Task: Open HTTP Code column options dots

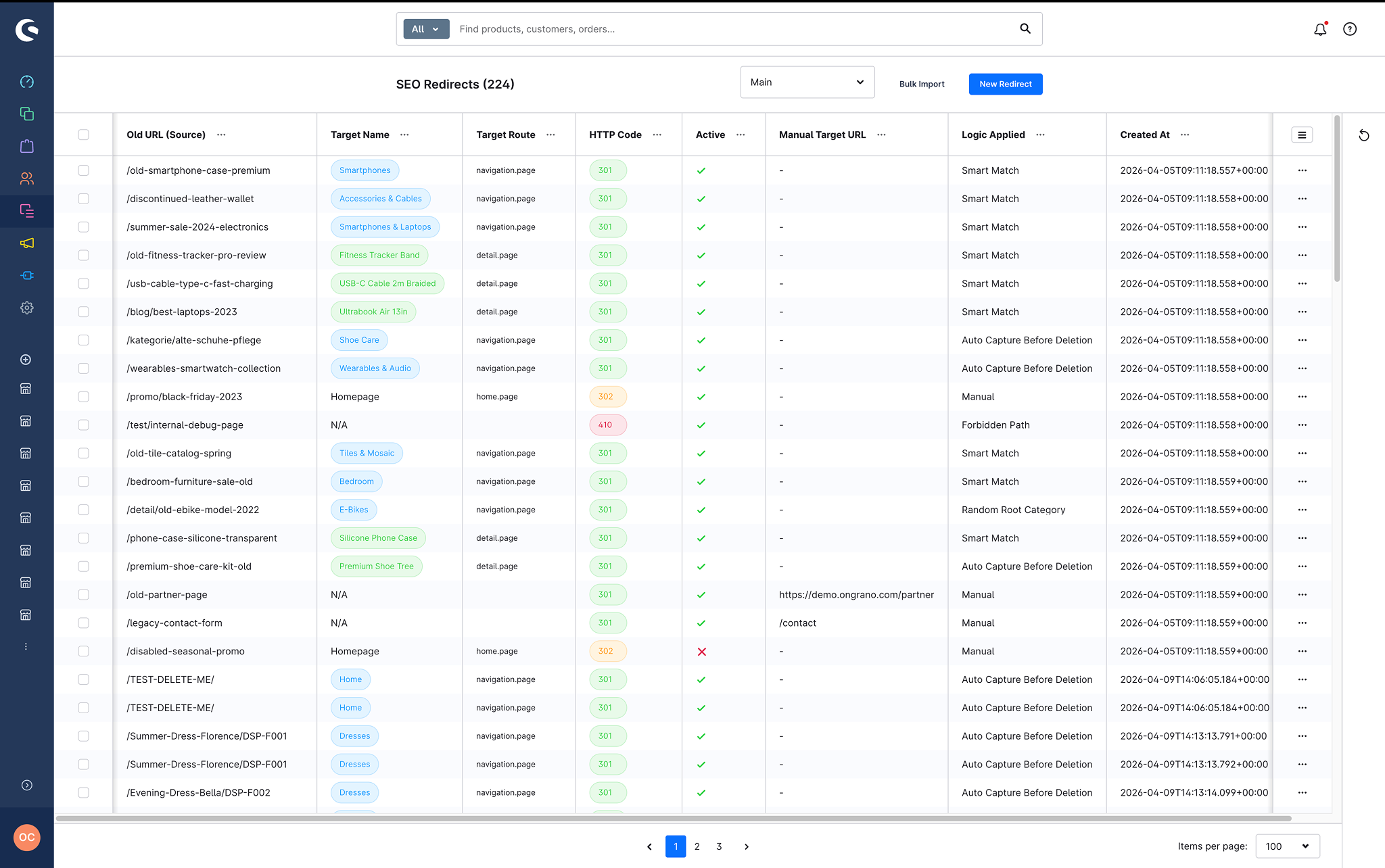Action: pos(657,135)
